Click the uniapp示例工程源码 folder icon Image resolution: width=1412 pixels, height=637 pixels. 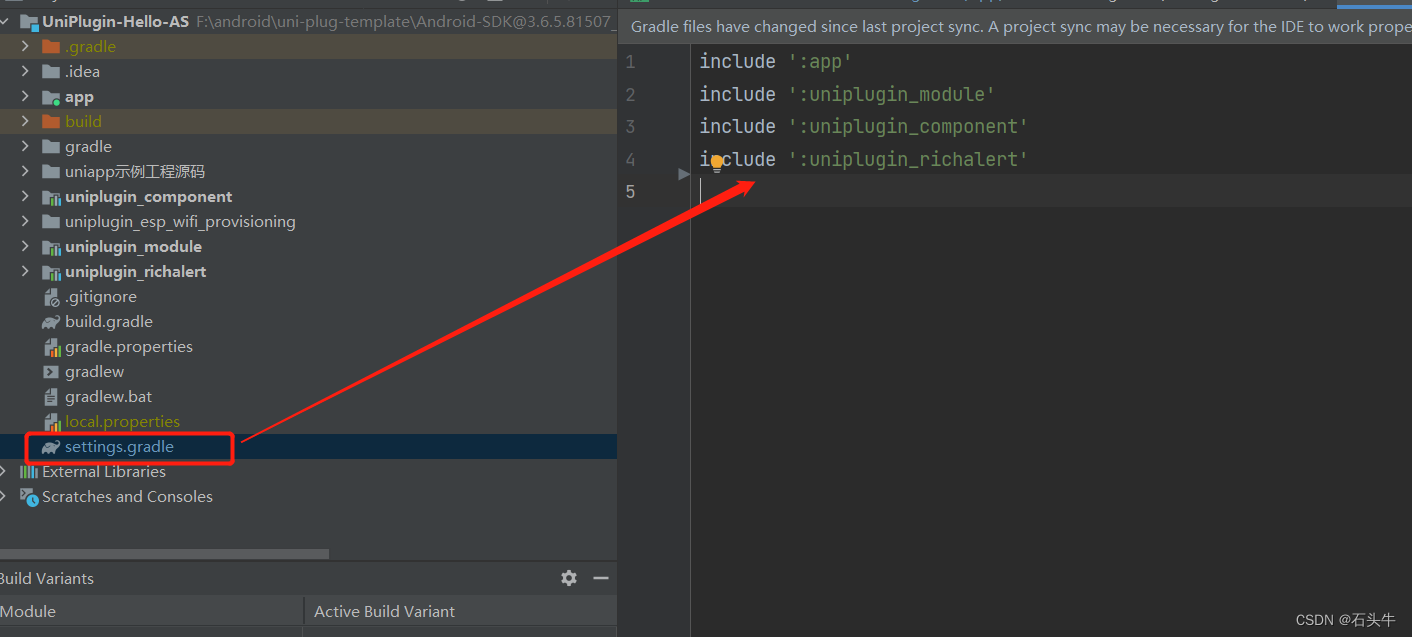click(51, 172)
